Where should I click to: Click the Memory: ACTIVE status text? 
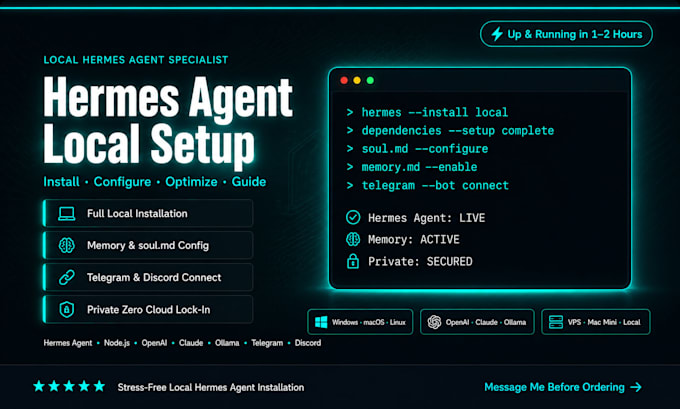[x=414, y=239]
